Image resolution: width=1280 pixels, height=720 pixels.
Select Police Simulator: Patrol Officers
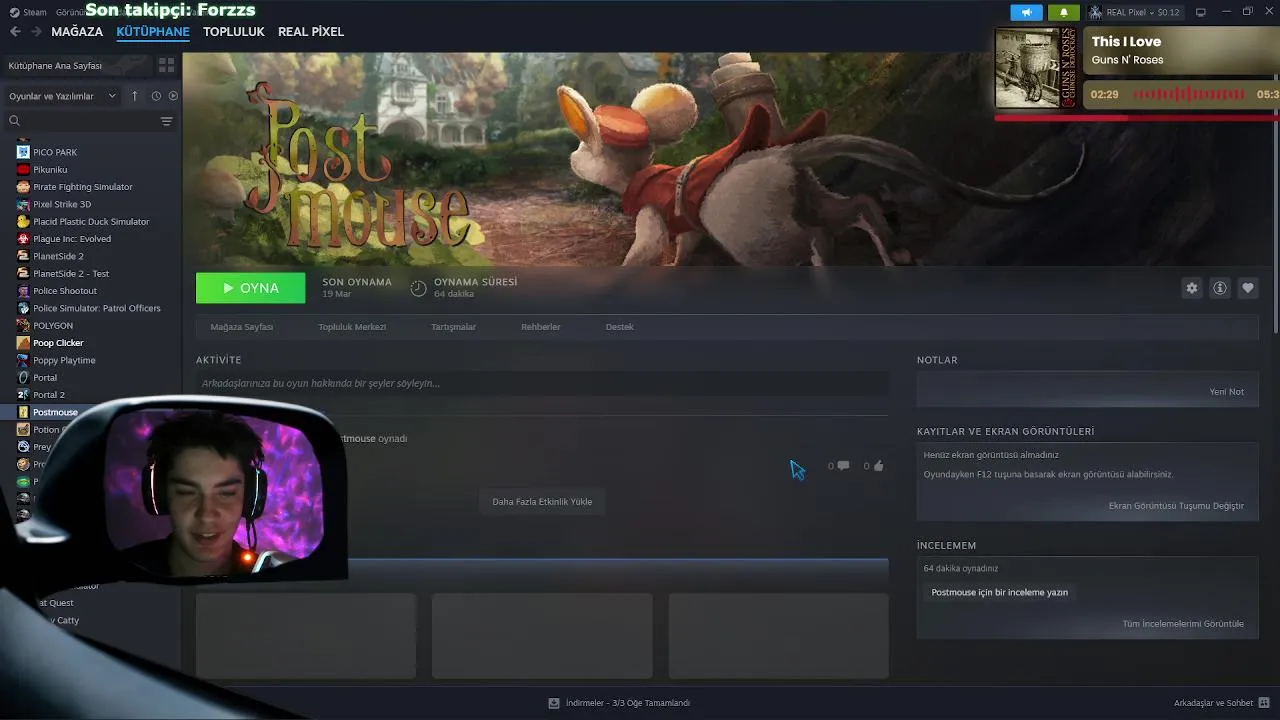pos(97,308)
